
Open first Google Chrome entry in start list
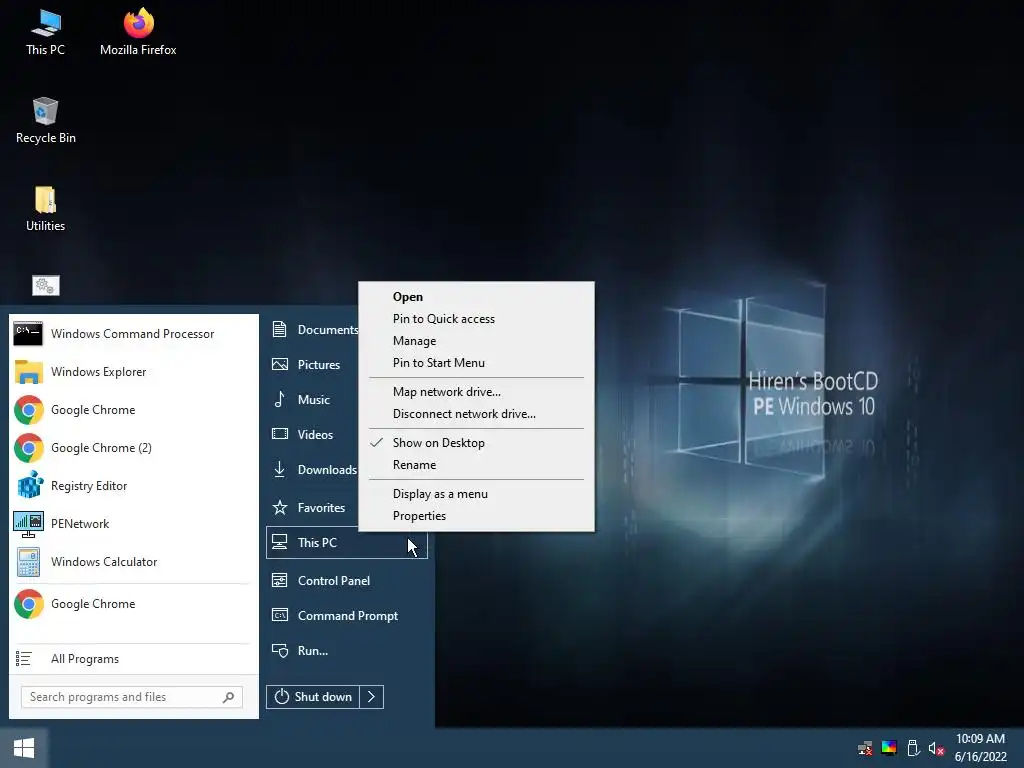pyautogui.click(x=131, y=409)
